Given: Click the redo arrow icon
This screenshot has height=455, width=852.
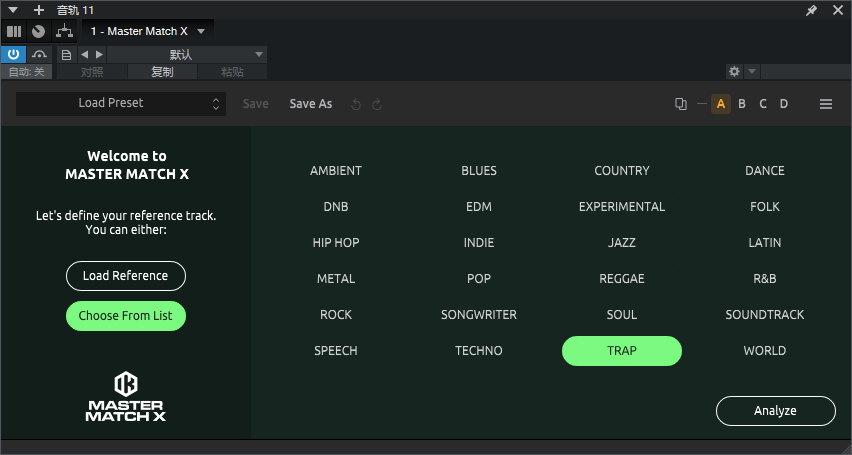Looking at the screenshot, I should pos(377,104).
